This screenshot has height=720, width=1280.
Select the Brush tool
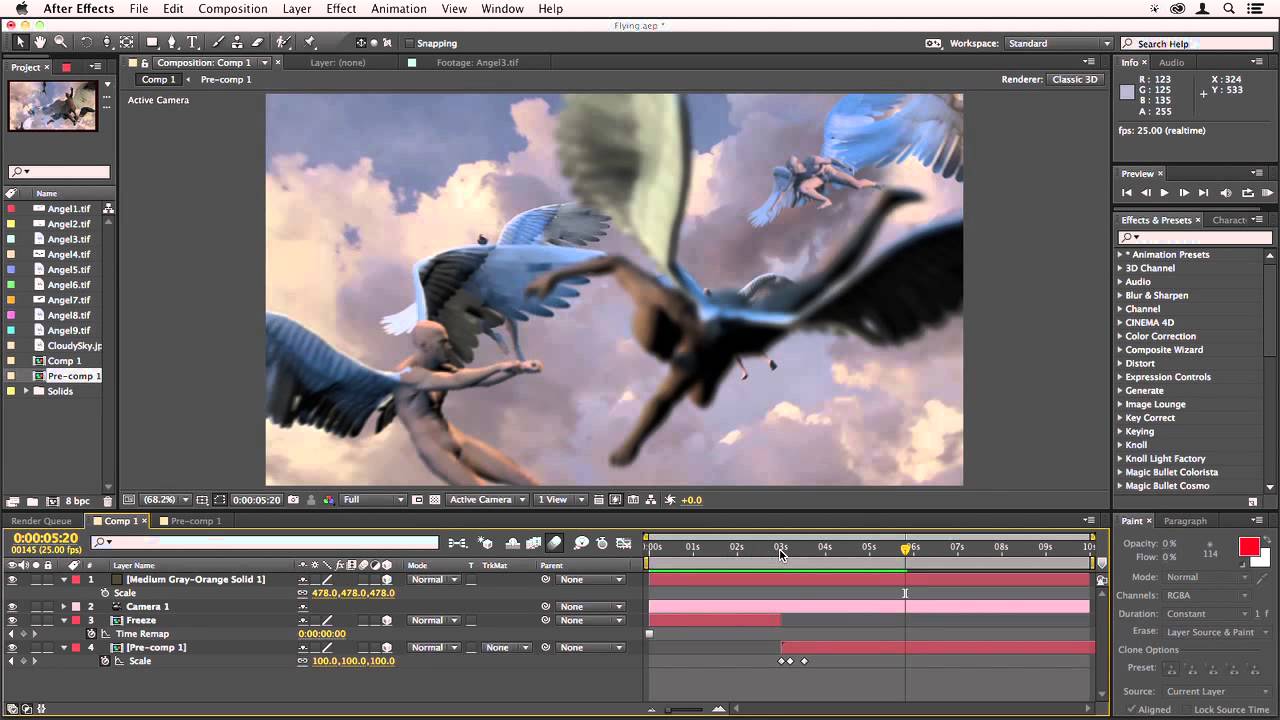[x=217, y=42]
